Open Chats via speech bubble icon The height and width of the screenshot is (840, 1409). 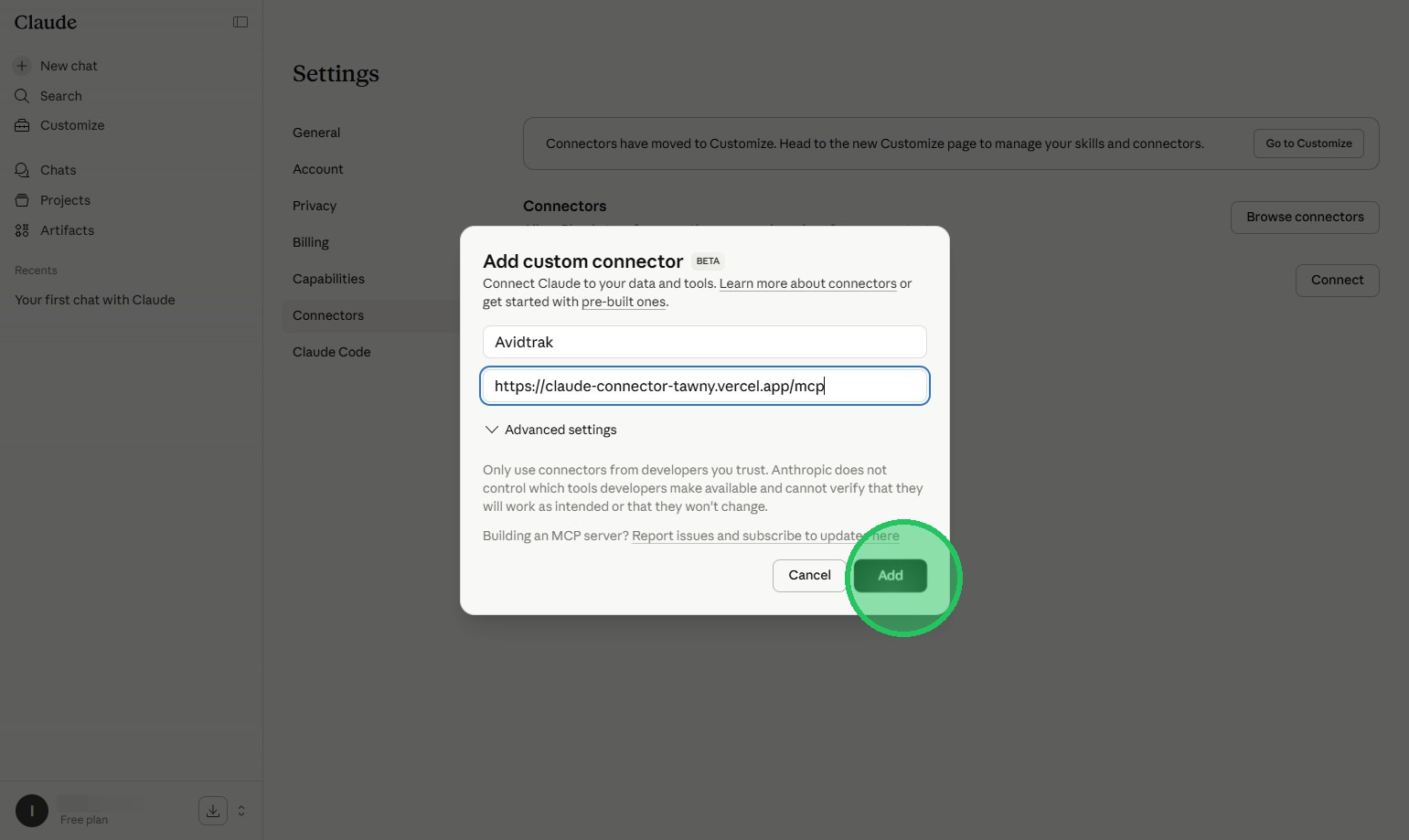[x=22, y=170]
